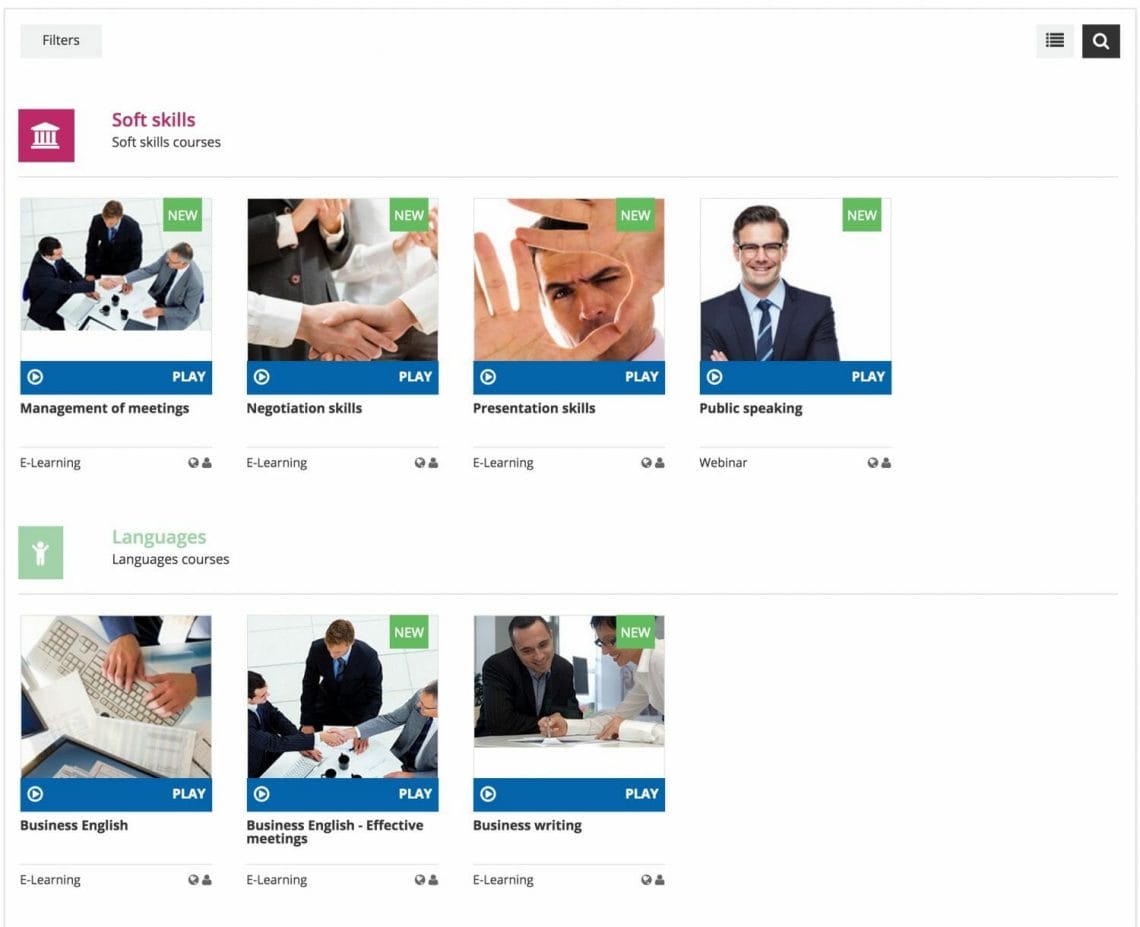Play Business English - Effective meetings course
The image size is (1140, 927).
(x=342, y=794)
